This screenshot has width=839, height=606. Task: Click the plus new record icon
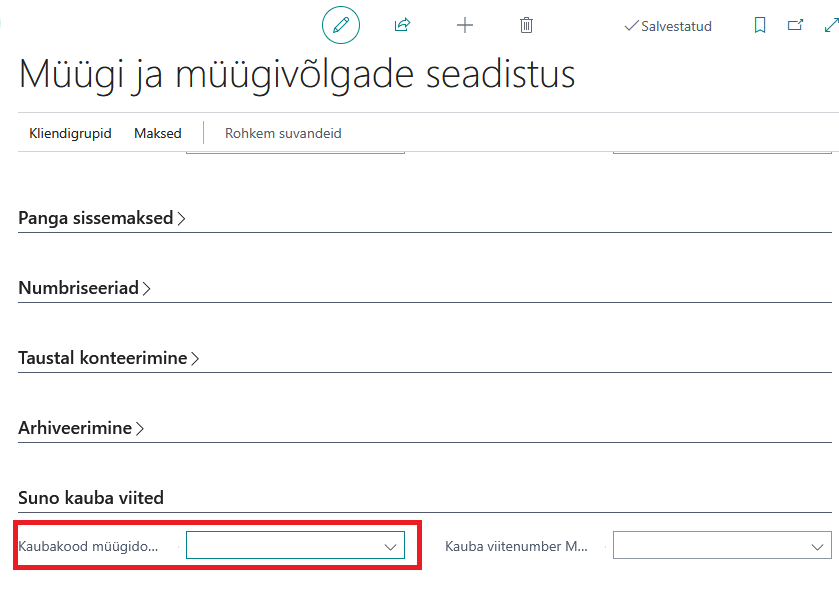coord(465,25)
